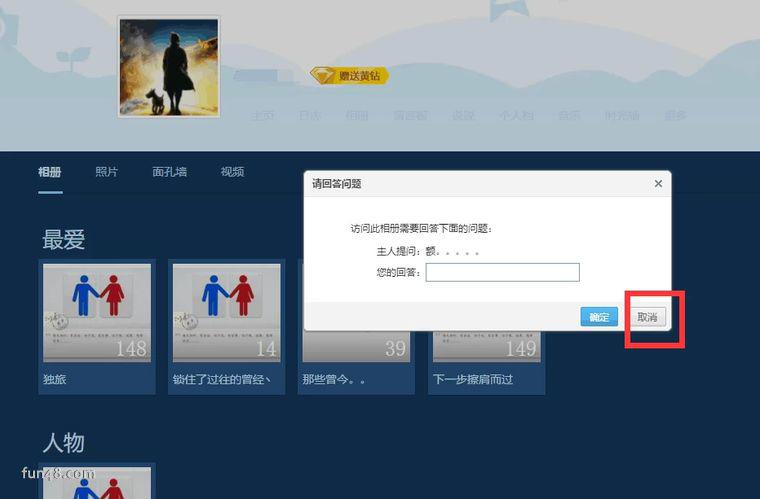The width and height of the screenshot is (760, 499).
Task: Switch to the 面孔墙 tab
Action: pos(170,172)
